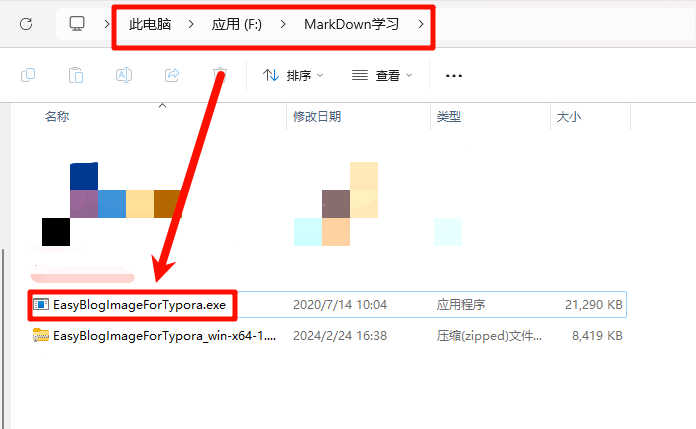The height and width of the screenshot is (429, 696).
Task: Expand the chevron after 应用 (F:)
Action: tap(283, 24)
